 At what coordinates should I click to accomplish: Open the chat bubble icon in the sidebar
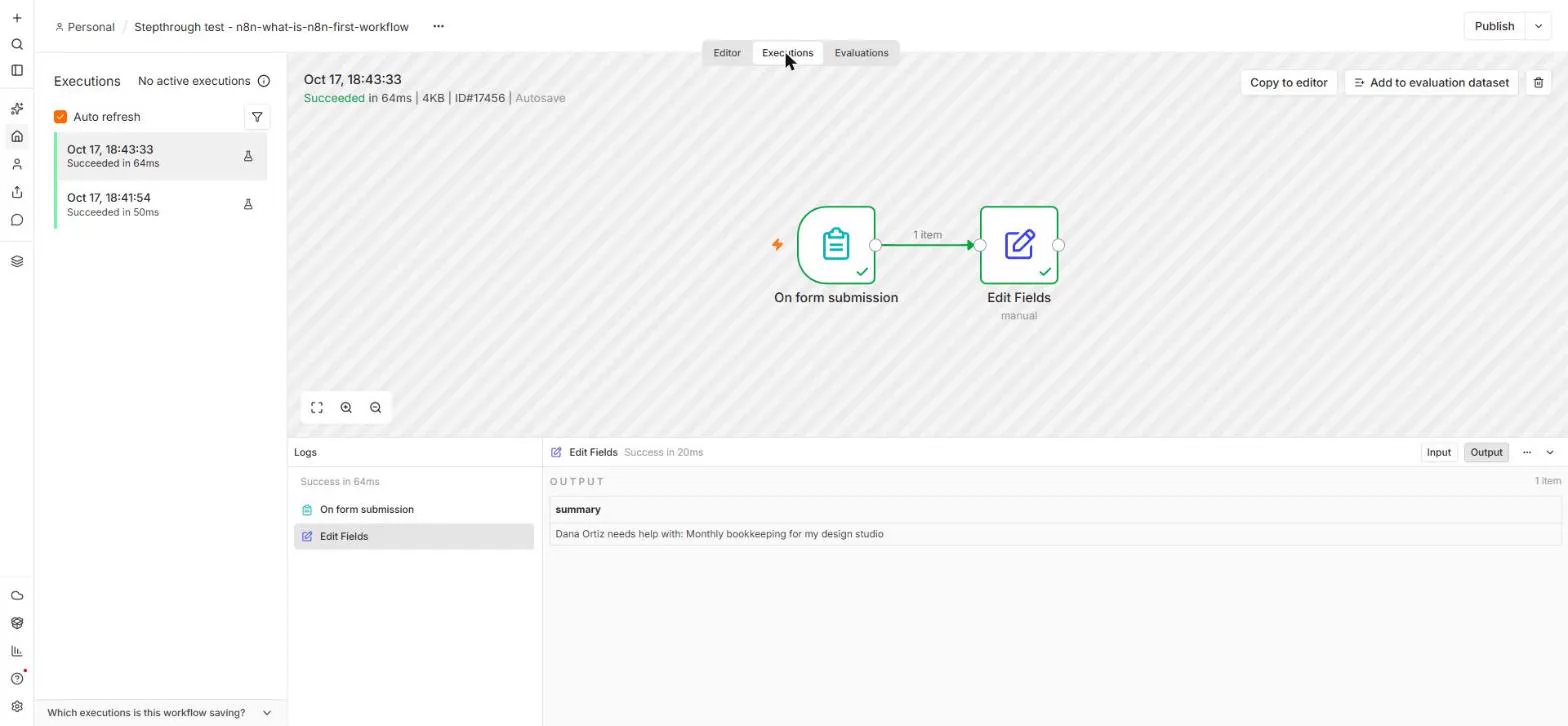(x=17, y=220)
